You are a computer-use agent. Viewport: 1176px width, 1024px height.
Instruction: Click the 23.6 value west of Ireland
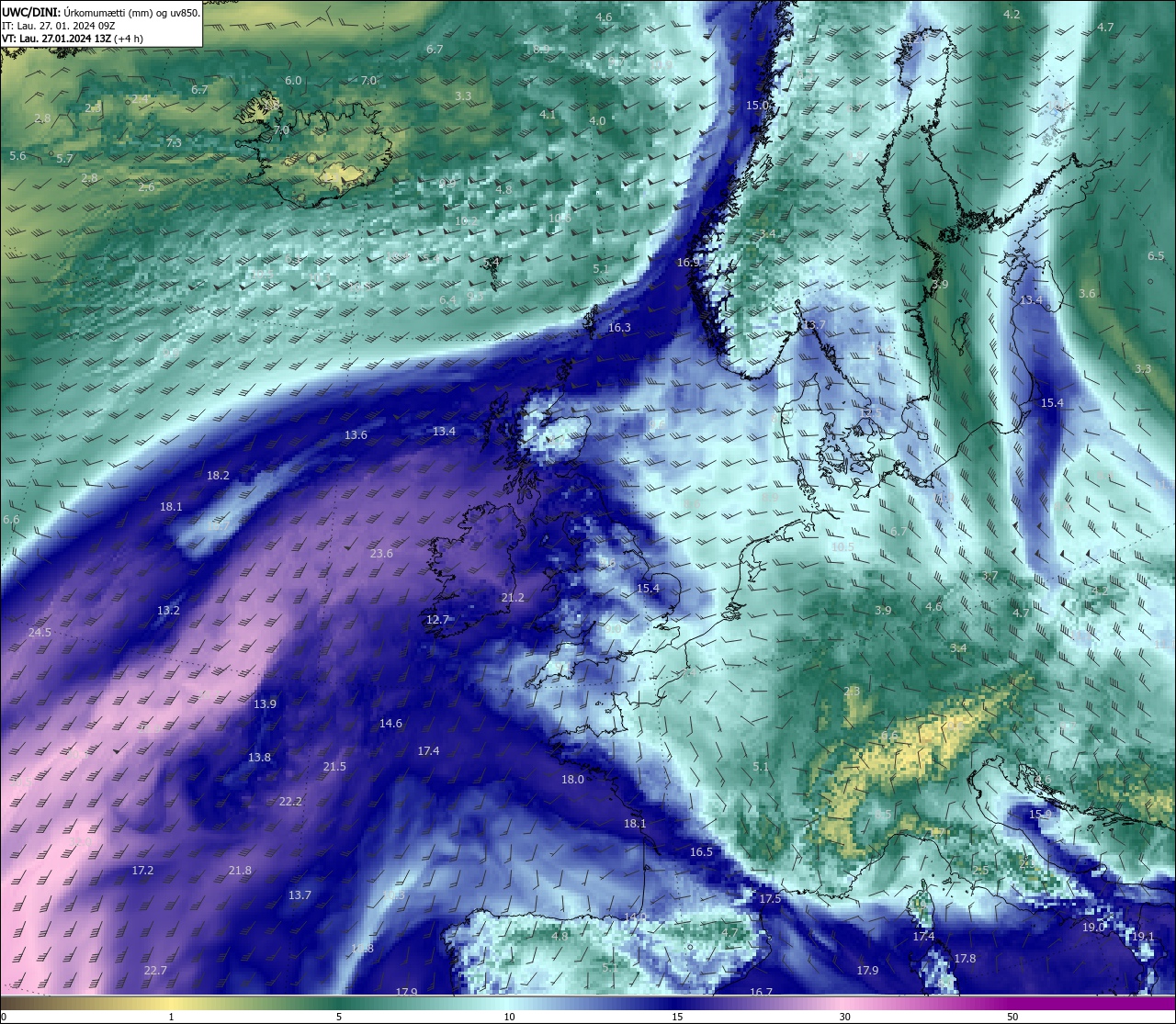pos(381,553)
